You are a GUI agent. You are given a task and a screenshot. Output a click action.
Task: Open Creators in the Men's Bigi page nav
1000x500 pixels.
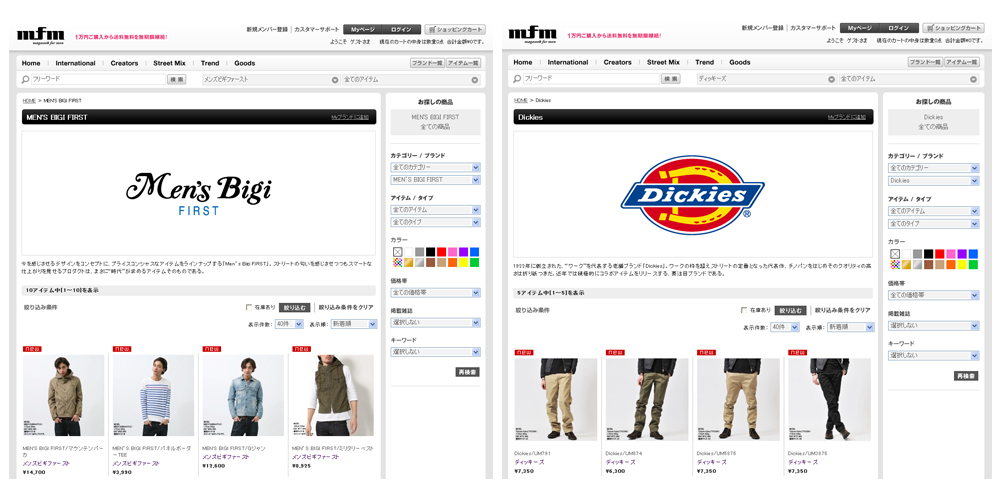point(124,63)
